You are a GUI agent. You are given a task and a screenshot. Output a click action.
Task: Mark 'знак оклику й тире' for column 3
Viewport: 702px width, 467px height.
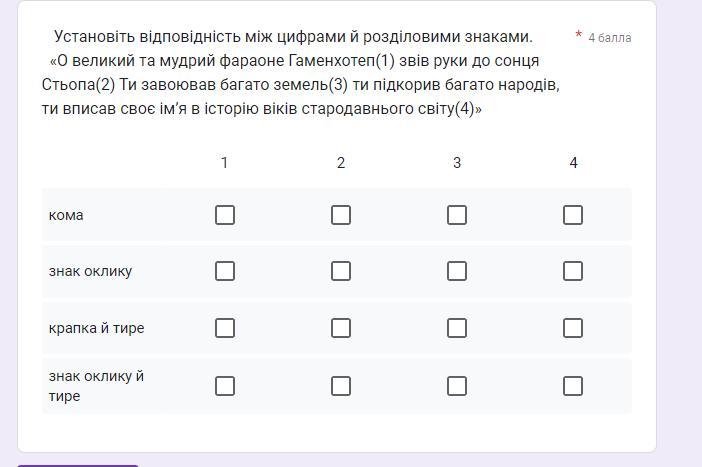point(457,386)
